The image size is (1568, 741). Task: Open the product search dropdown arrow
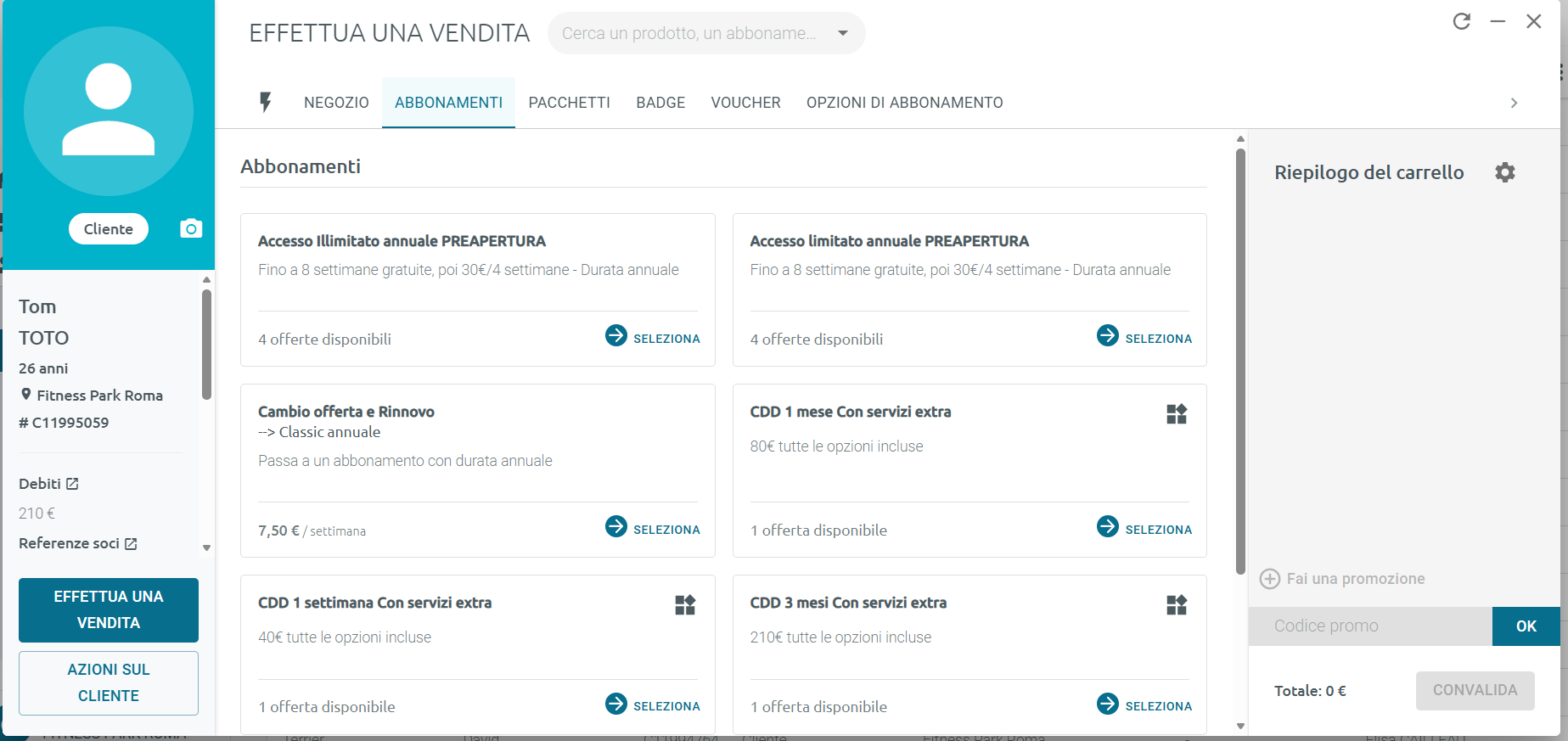tap(843, 33)
